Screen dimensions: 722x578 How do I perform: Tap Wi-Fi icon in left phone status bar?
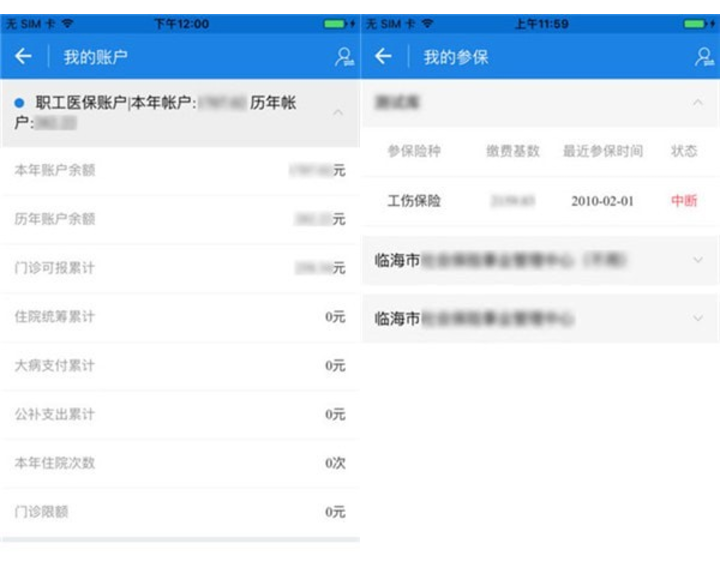click(67, 23)
